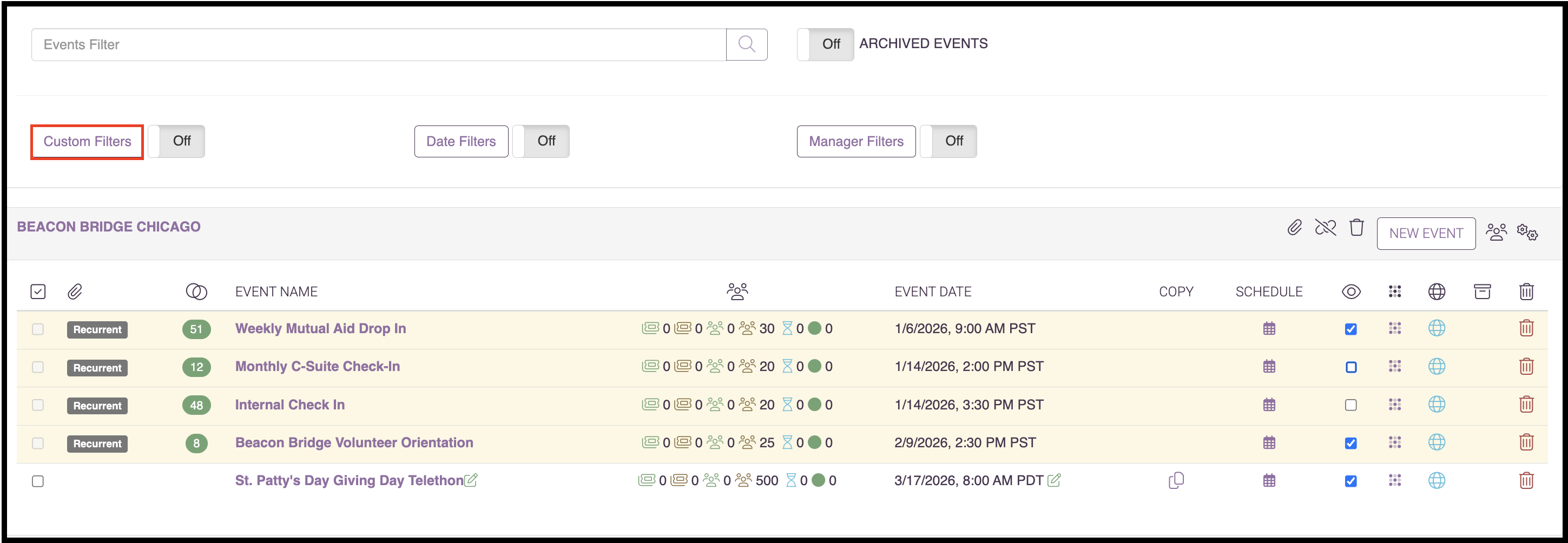
Task: Open schedule calendar for Weekly Mutual Aid Drop In
Action: tap(1268, 329)
